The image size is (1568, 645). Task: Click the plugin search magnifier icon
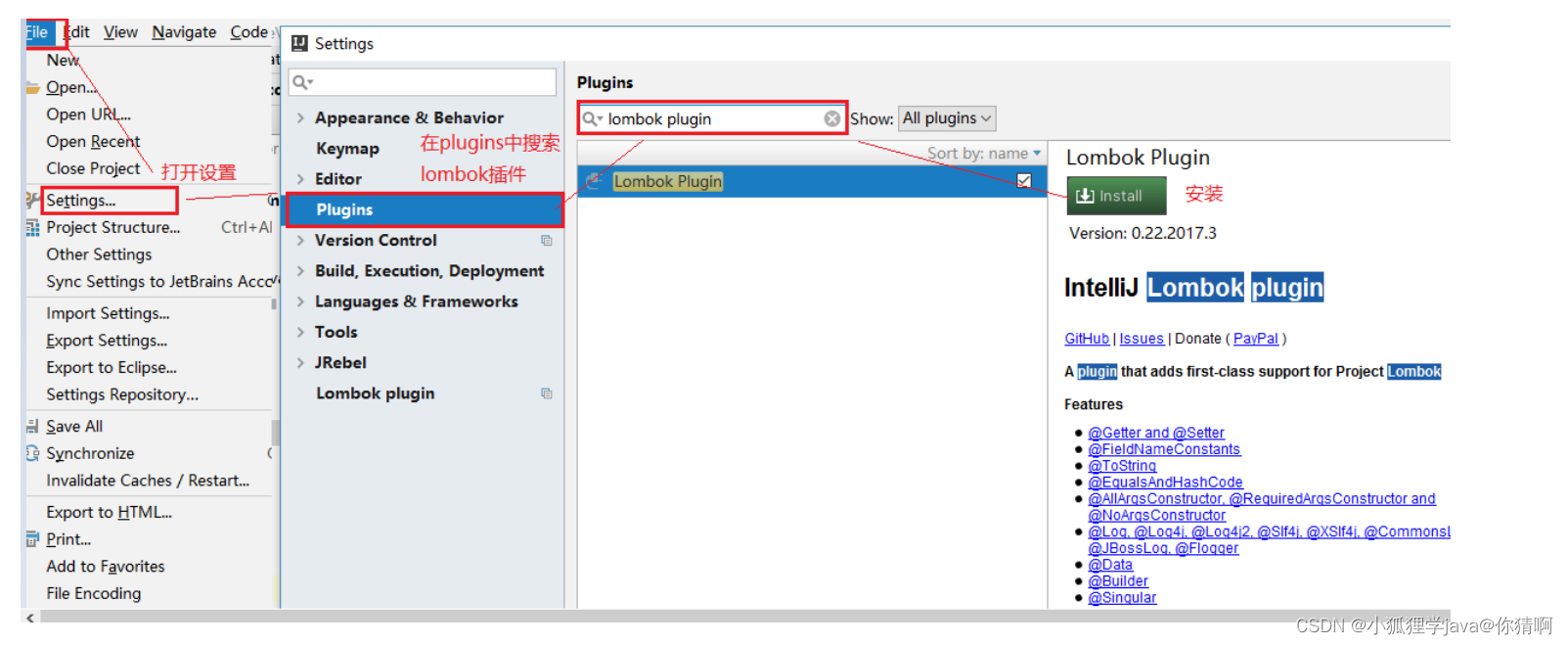pos(592,118)
